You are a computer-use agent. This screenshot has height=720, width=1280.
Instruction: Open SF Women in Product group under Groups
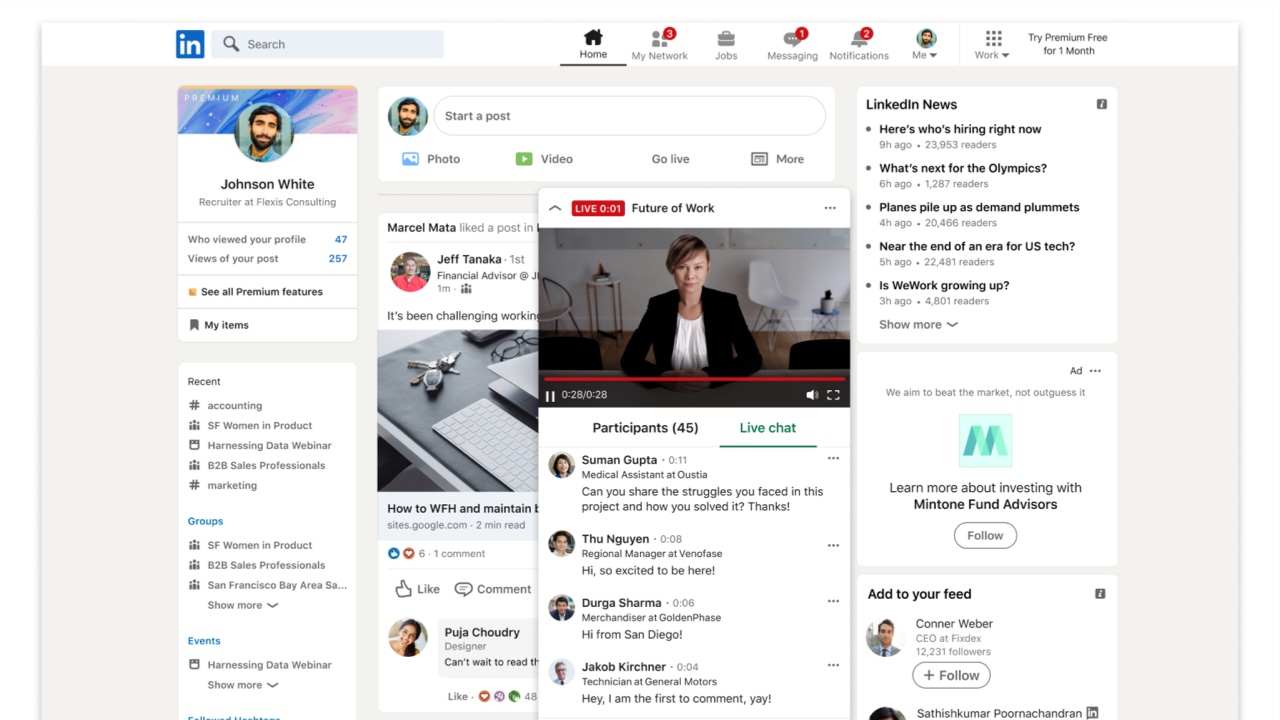250,546
